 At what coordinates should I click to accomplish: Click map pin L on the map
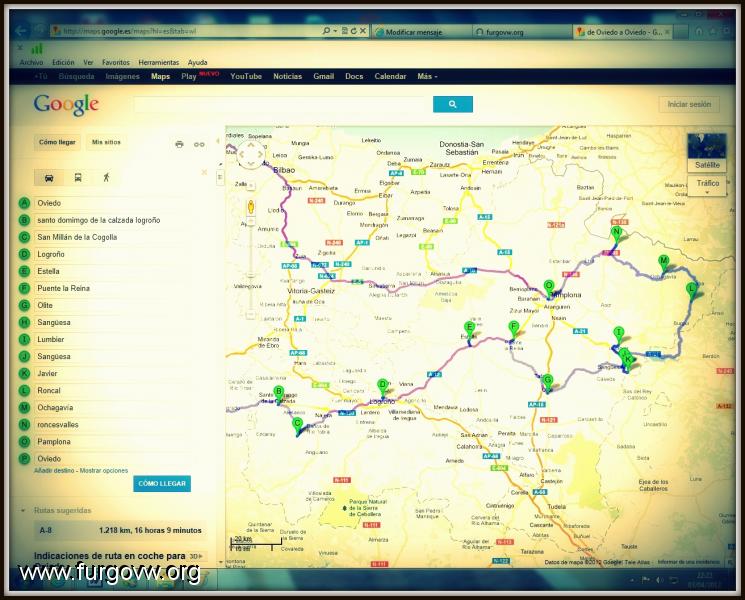tap(691, 291)
